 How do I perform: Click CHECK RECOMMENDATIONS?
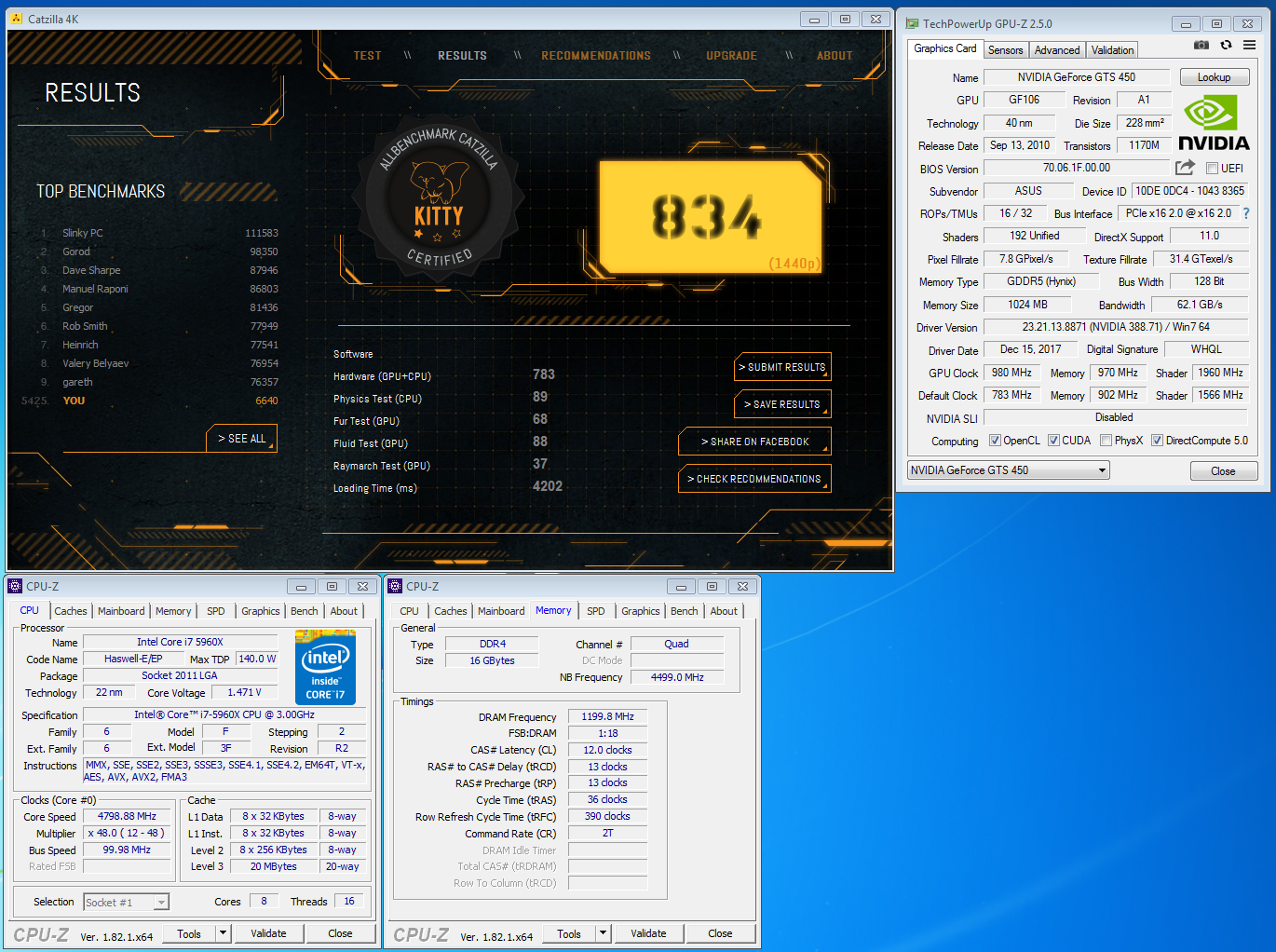click(x=754, y=479)
